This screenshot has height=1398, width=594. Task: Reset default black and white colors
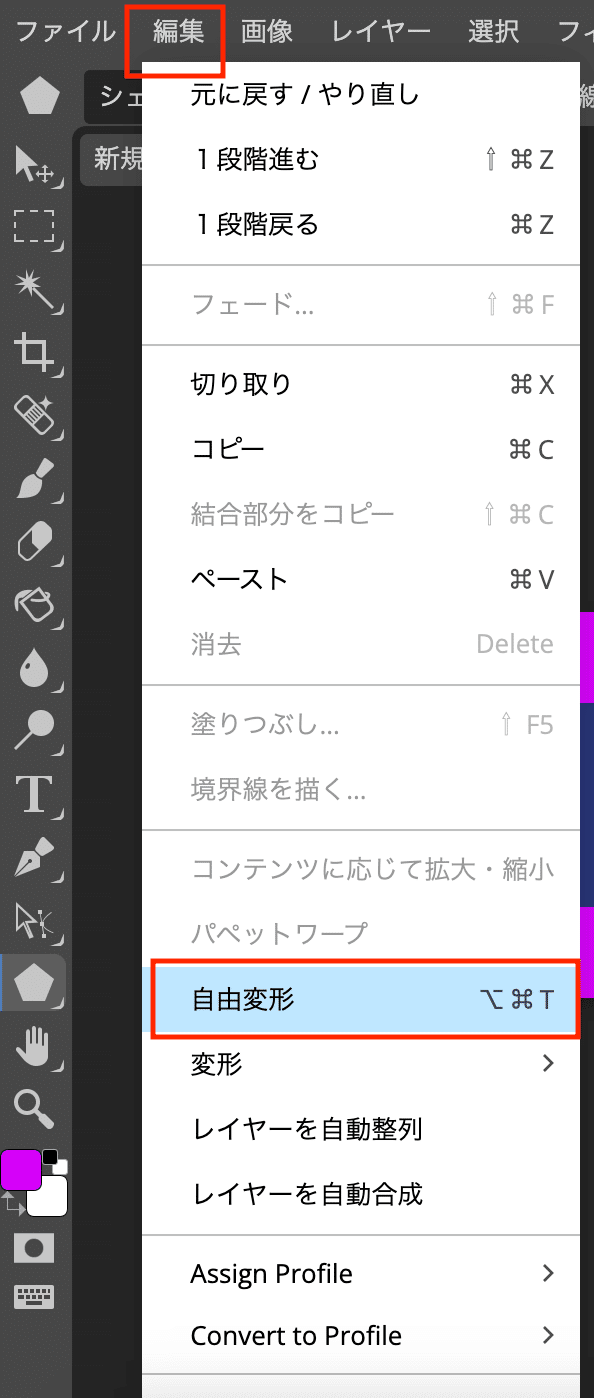[55, 1162]
